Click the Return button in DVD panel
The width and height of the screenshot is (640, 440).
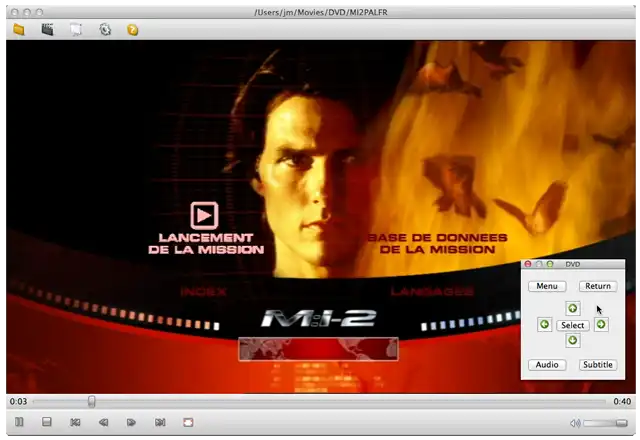pos(598,286)
